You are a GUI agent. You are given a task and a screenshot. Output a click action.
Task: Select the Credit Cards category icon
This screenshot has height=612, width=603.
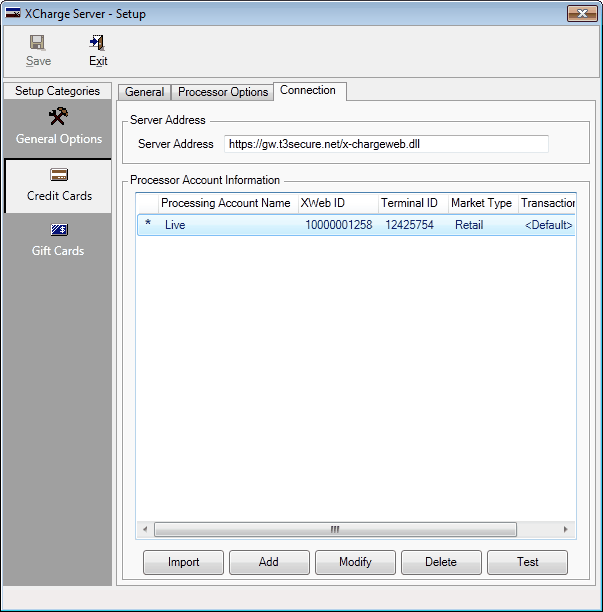coord(59,175)
